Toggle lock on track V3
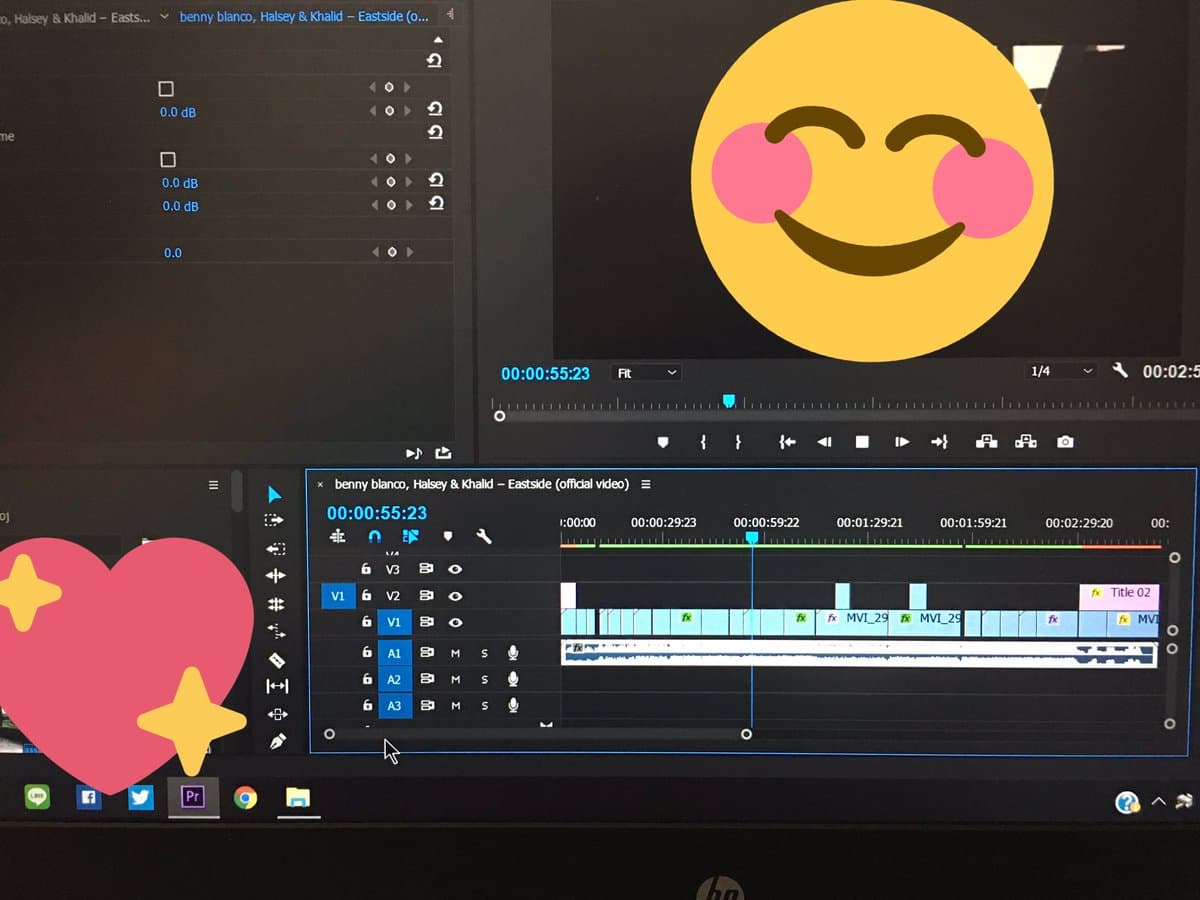This screenshot has width=1200, height=900. (366, 569)
